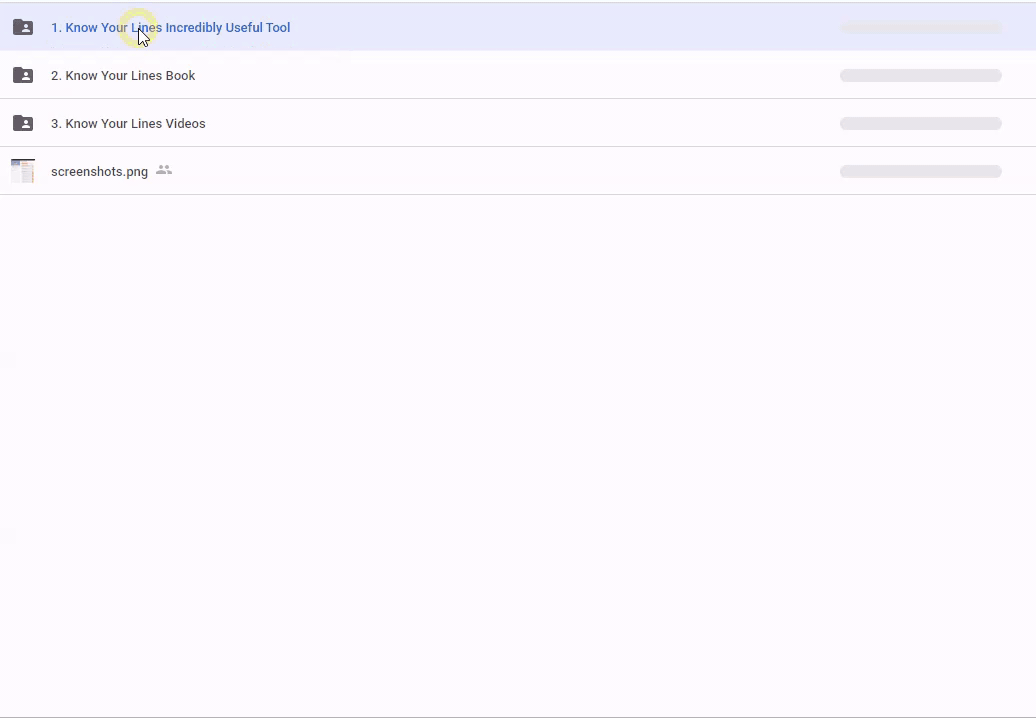Click the loading bar in the screenshots.png row
The height and width of the screenshot is (718, 1036).
pyautogui.click(x=920, y=171)
